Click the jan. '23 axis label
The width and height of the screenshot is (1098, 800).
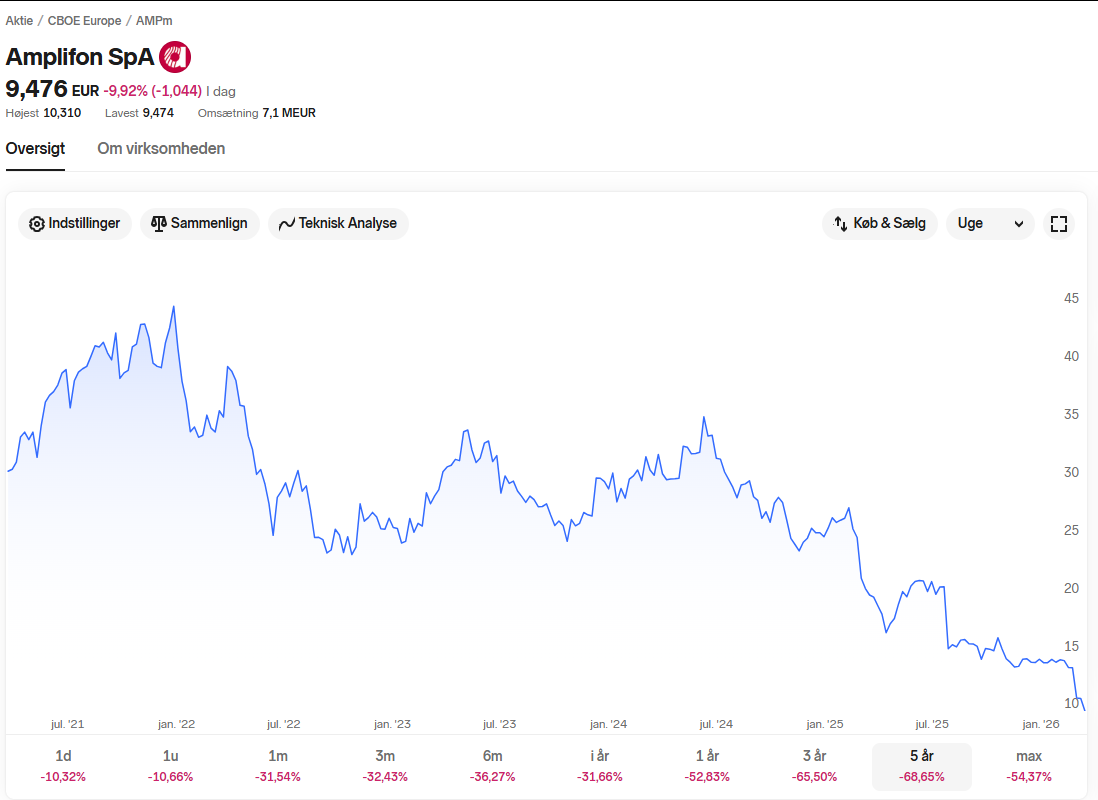coord(392,724)
